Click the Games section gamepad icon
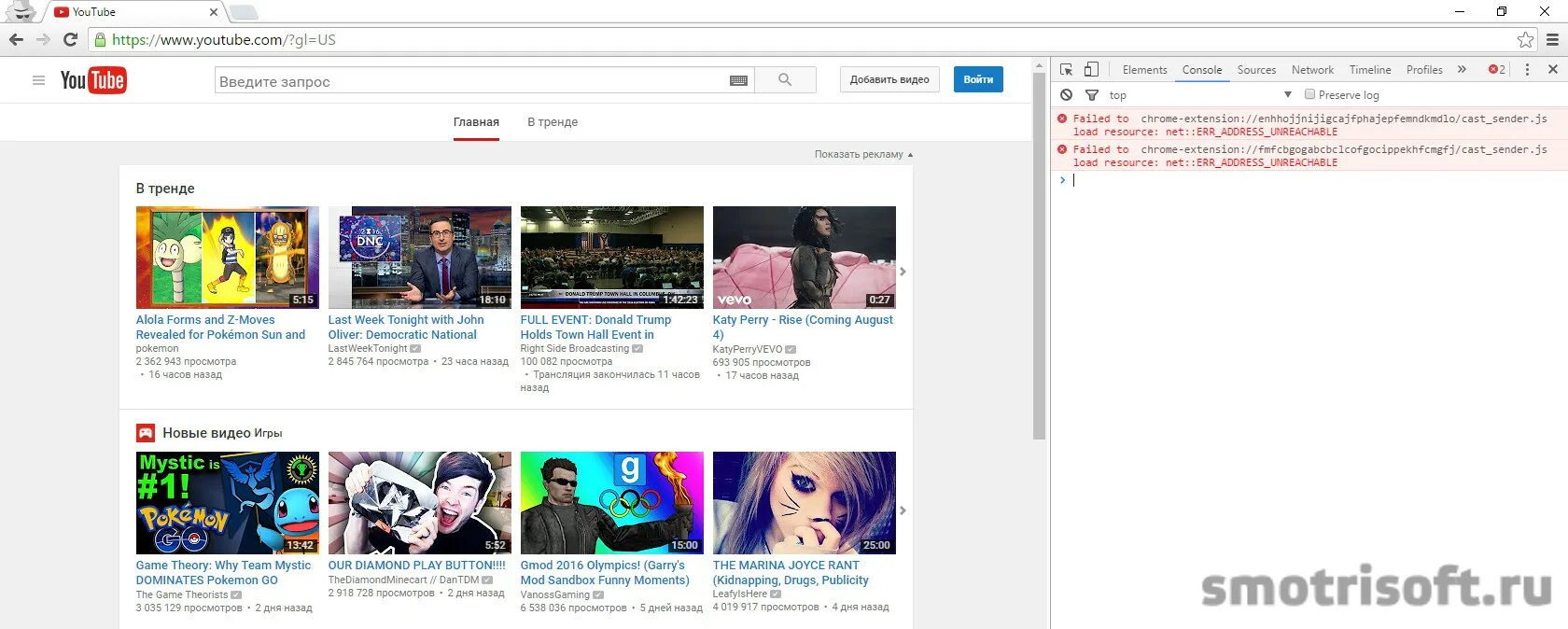The image size is (1568, 629). point(146,433)
